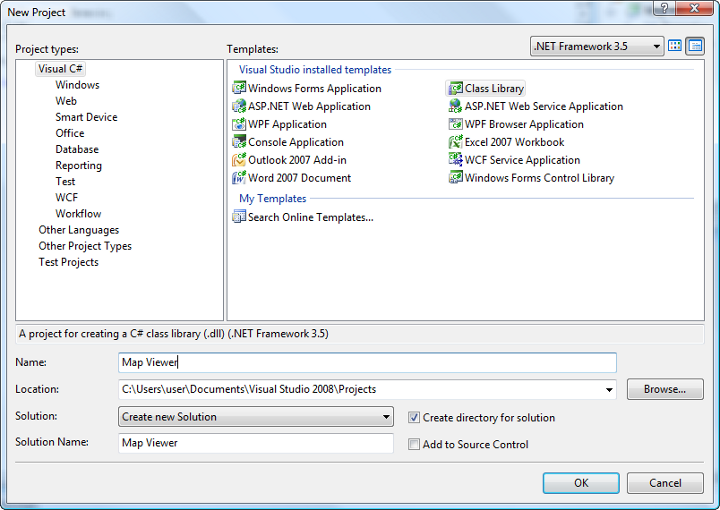Select Windows under Visual C#
The image size is (720, 510).
pyautogui.click(x=77, y=85)
